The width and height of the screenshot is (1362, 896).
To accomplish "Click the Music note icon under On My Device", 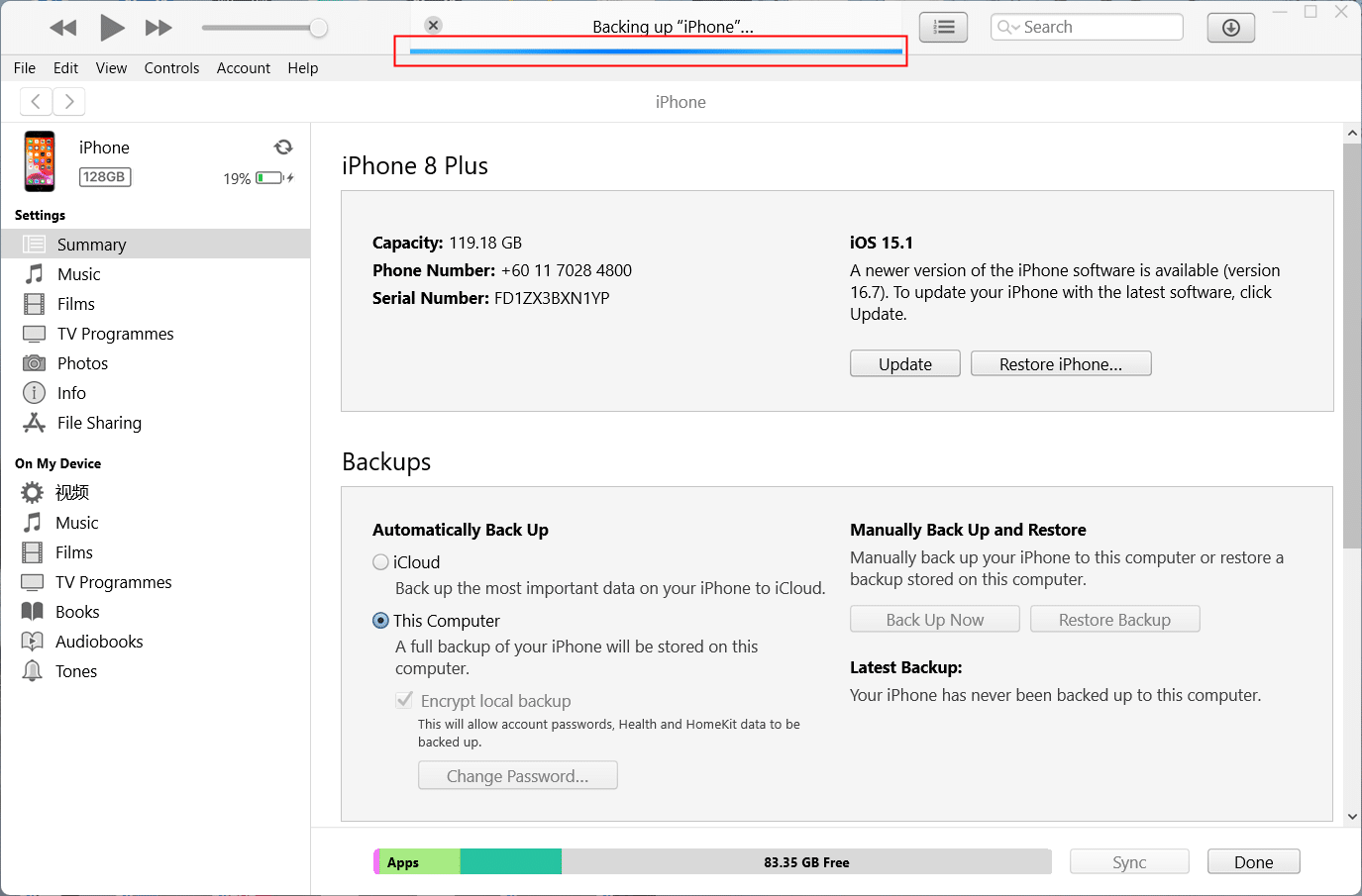I will click(33, 522).
